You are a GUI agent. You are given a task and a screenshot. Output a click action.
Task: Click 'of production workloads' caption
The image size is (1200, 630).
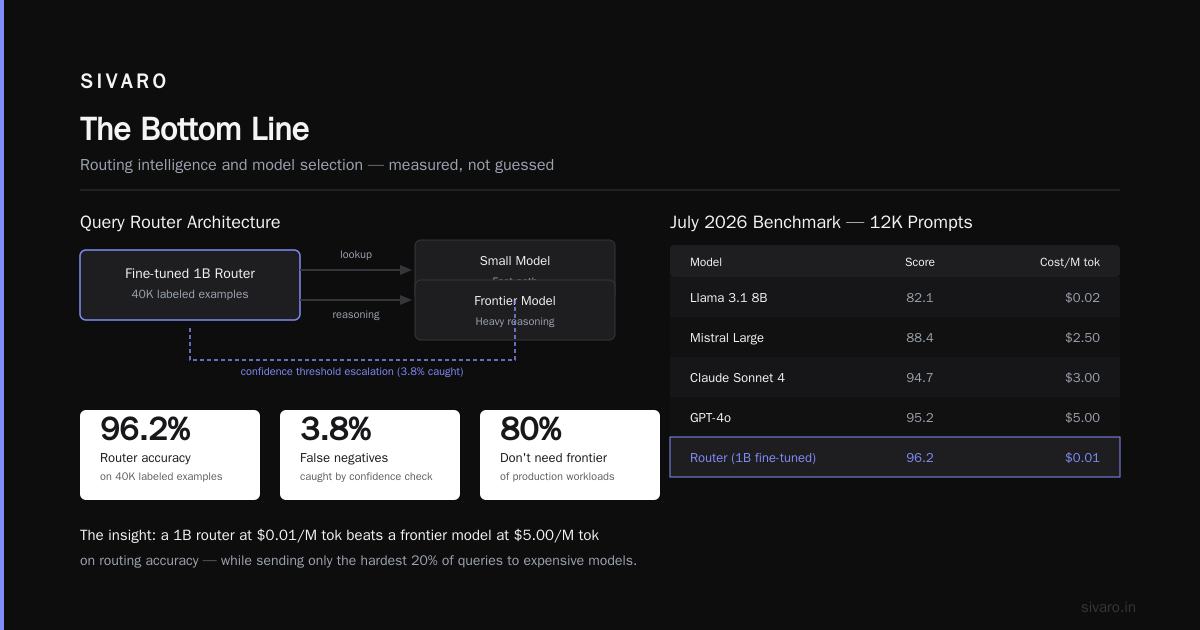557,476
